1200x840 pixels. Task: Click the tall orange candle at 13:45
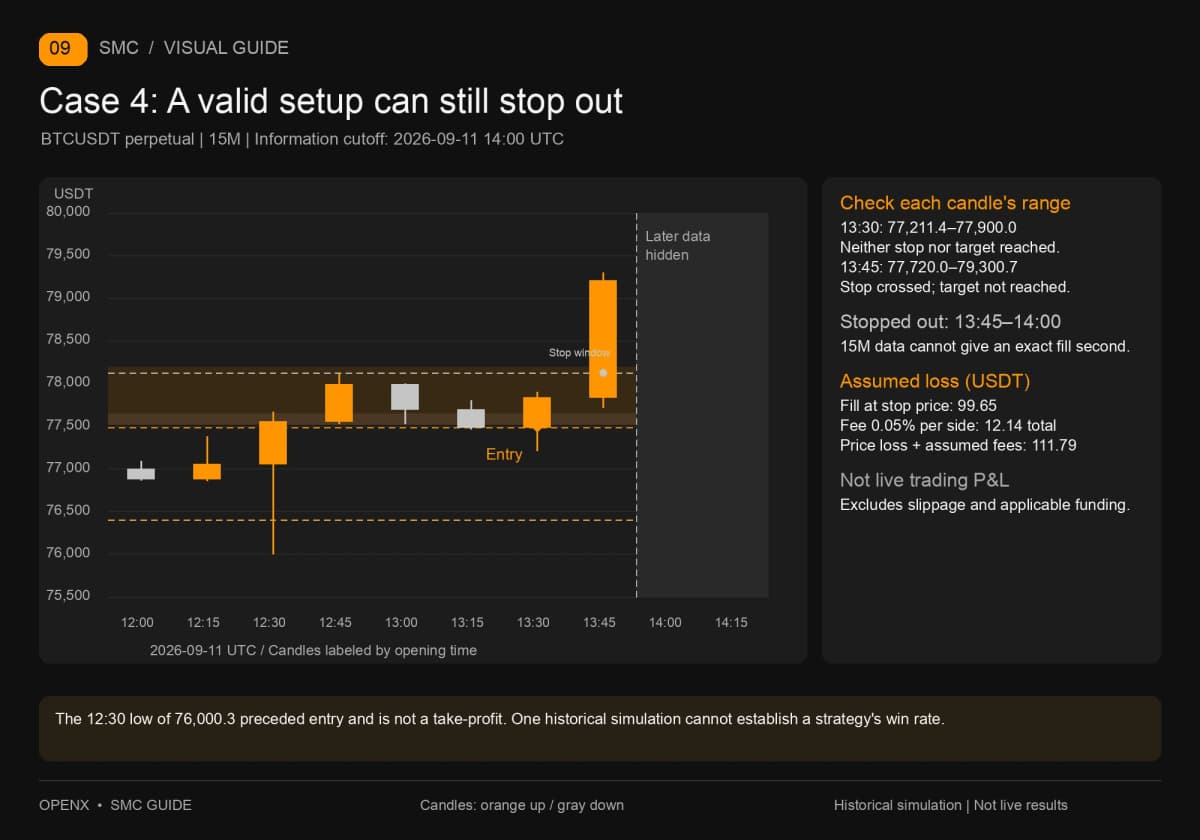pyautogui.click(x=603, y=339)
